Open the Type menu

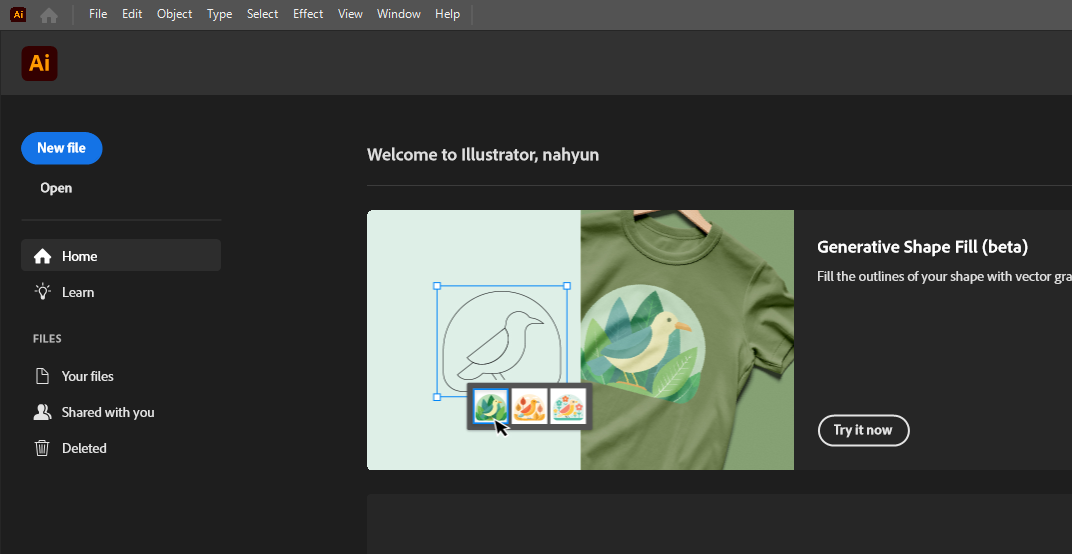coord(219,14)
